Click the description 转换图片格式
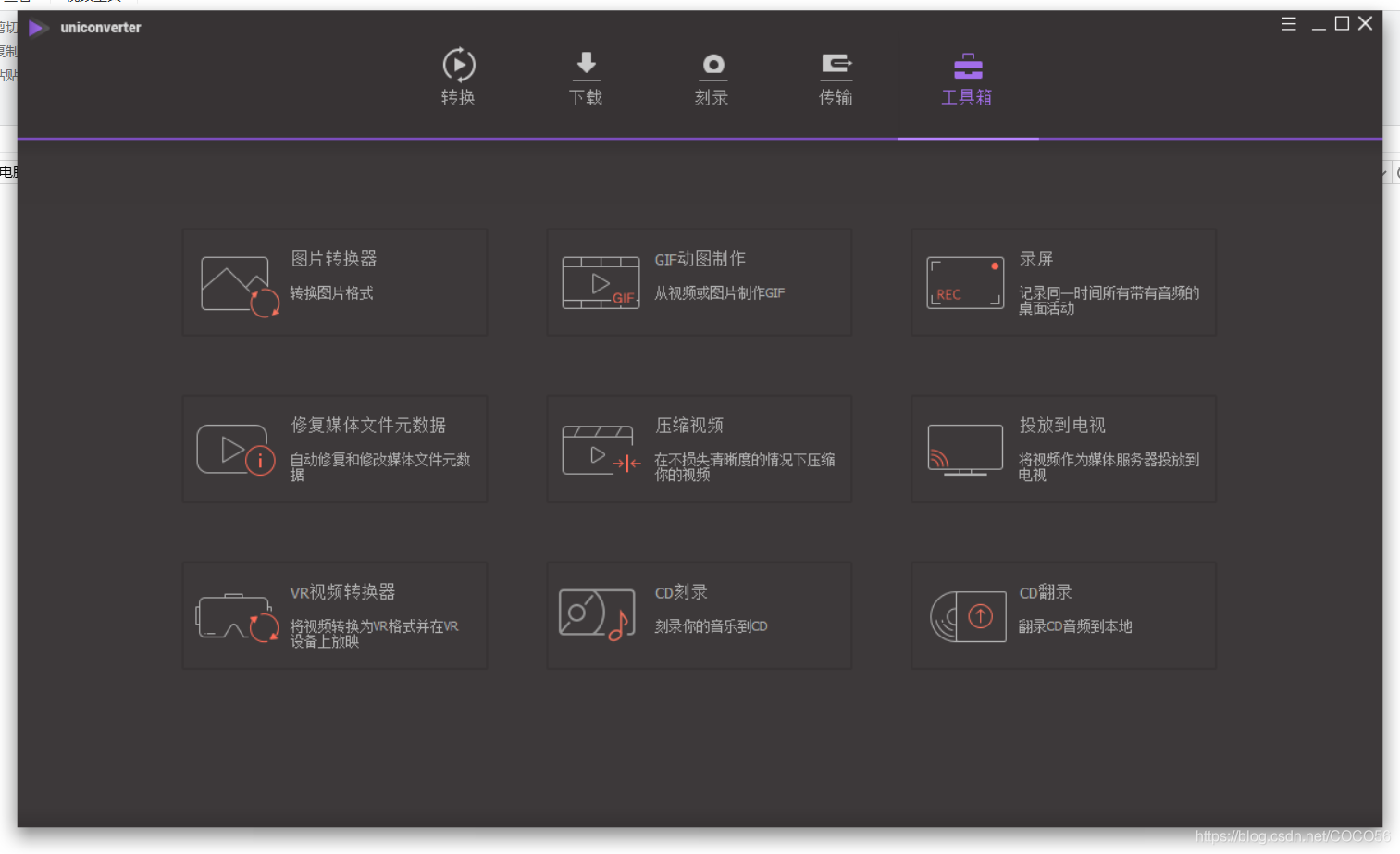The height and width of the screenshot is (854, 1400). (x=331, y=293)
